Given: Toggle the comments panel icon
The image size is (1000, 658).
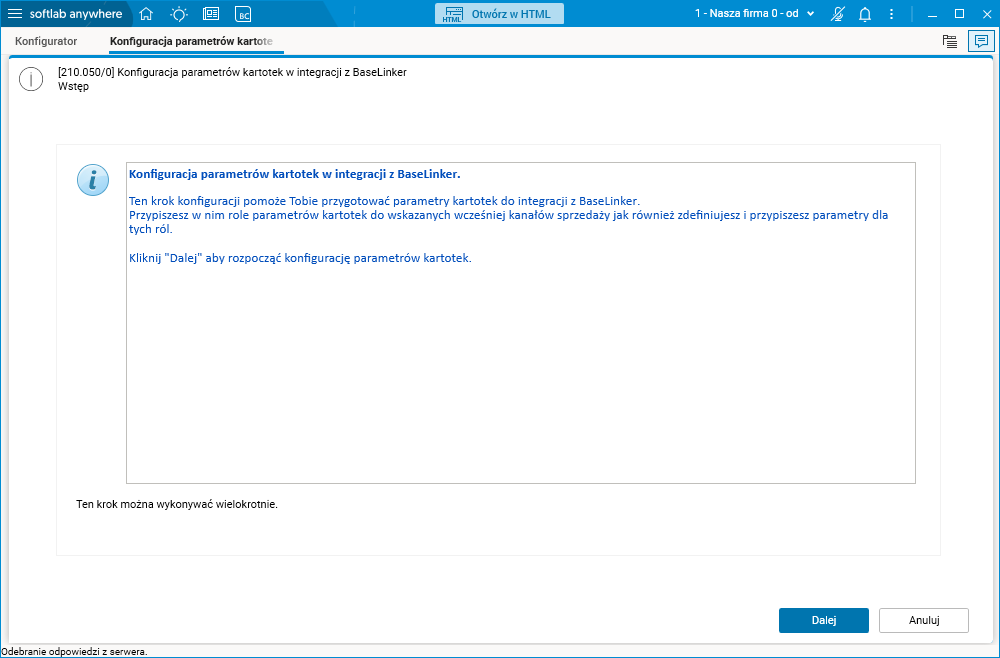Looking at the screenshot, I should point(980,41).
